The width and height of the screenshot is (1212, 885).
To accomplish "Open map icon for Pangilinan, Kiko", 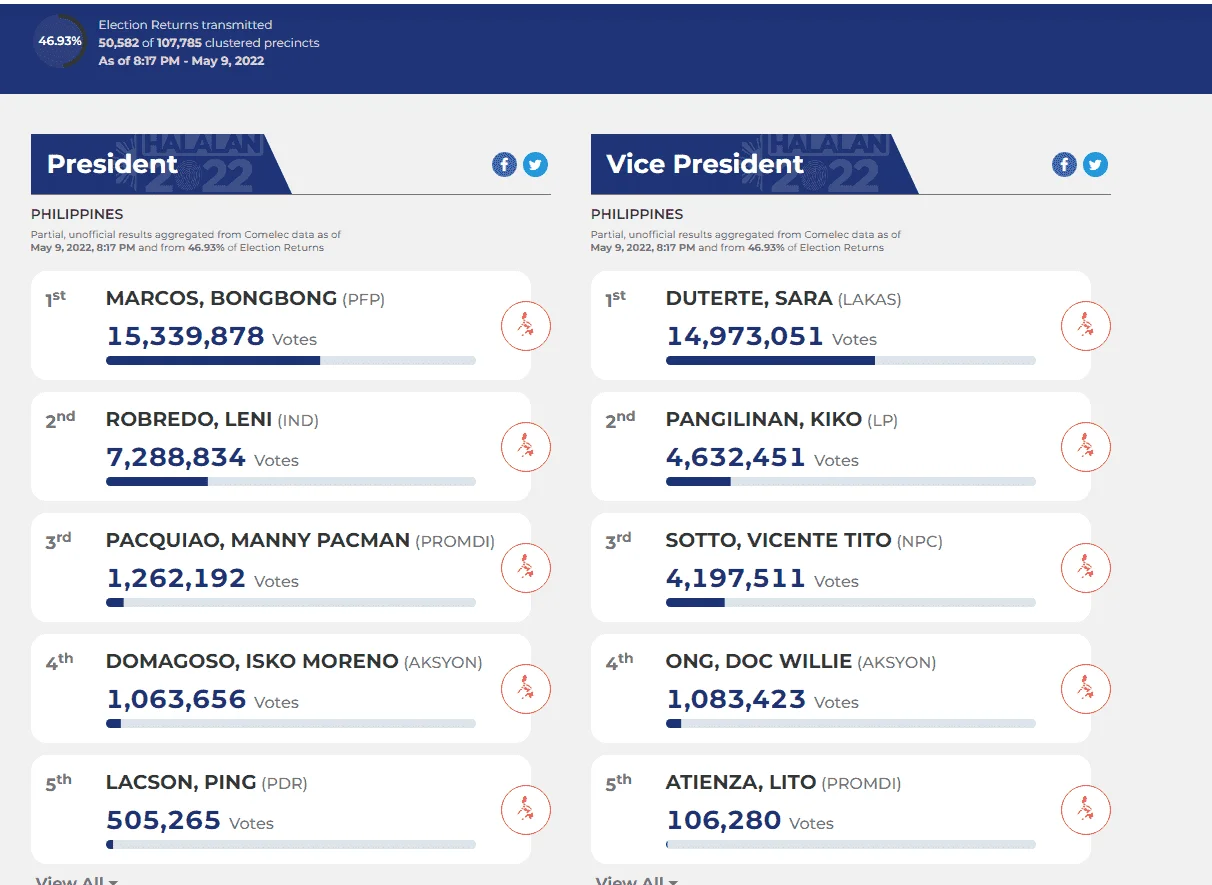I will (1086, 447).
